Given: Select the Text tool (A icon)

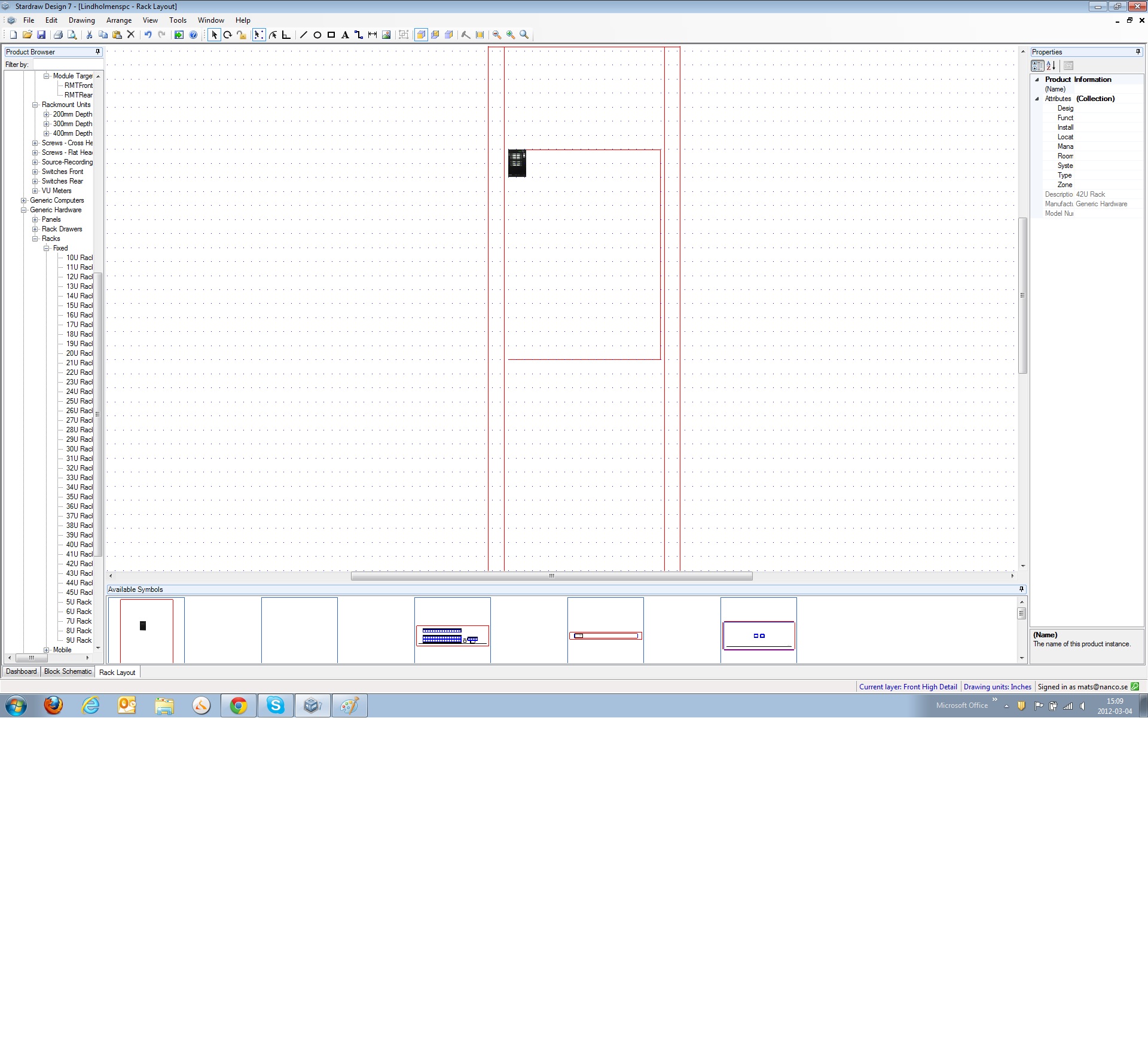Looking at the screenshot, I should 345,35.
